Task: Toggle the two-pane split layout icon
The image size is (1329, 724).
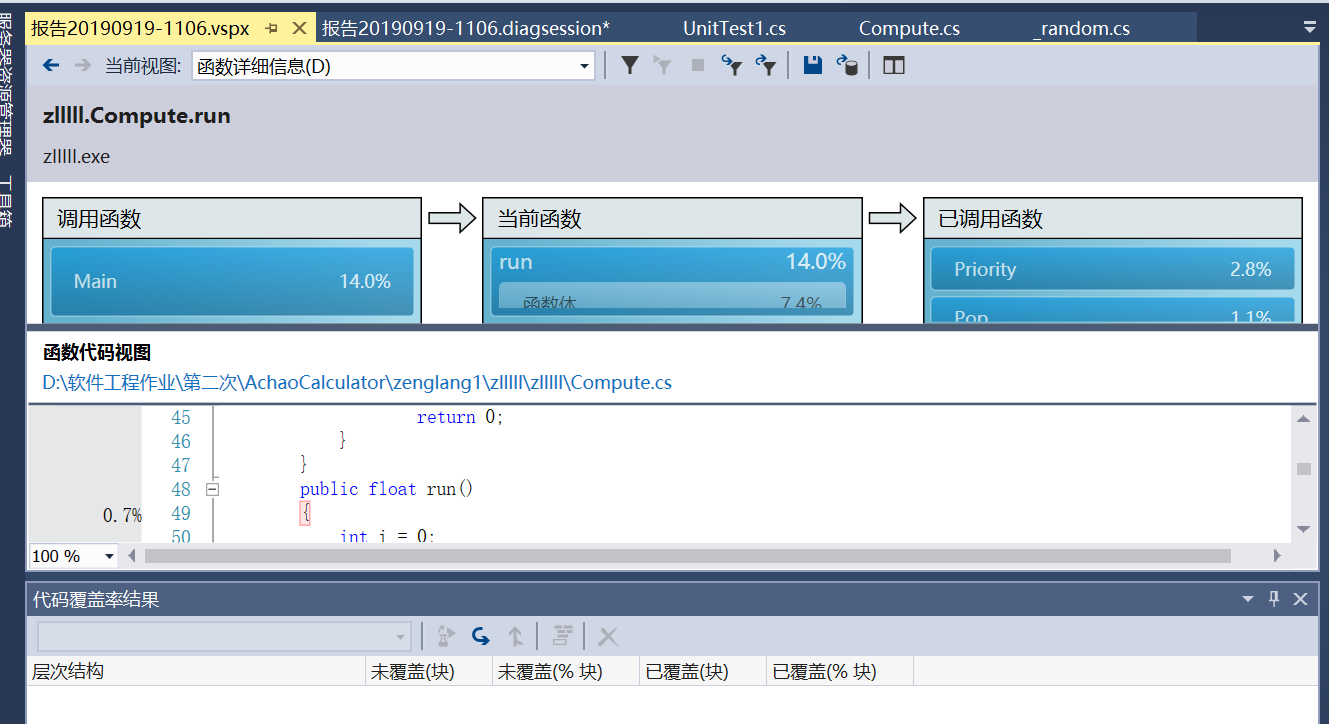Action: coord(894,66)
